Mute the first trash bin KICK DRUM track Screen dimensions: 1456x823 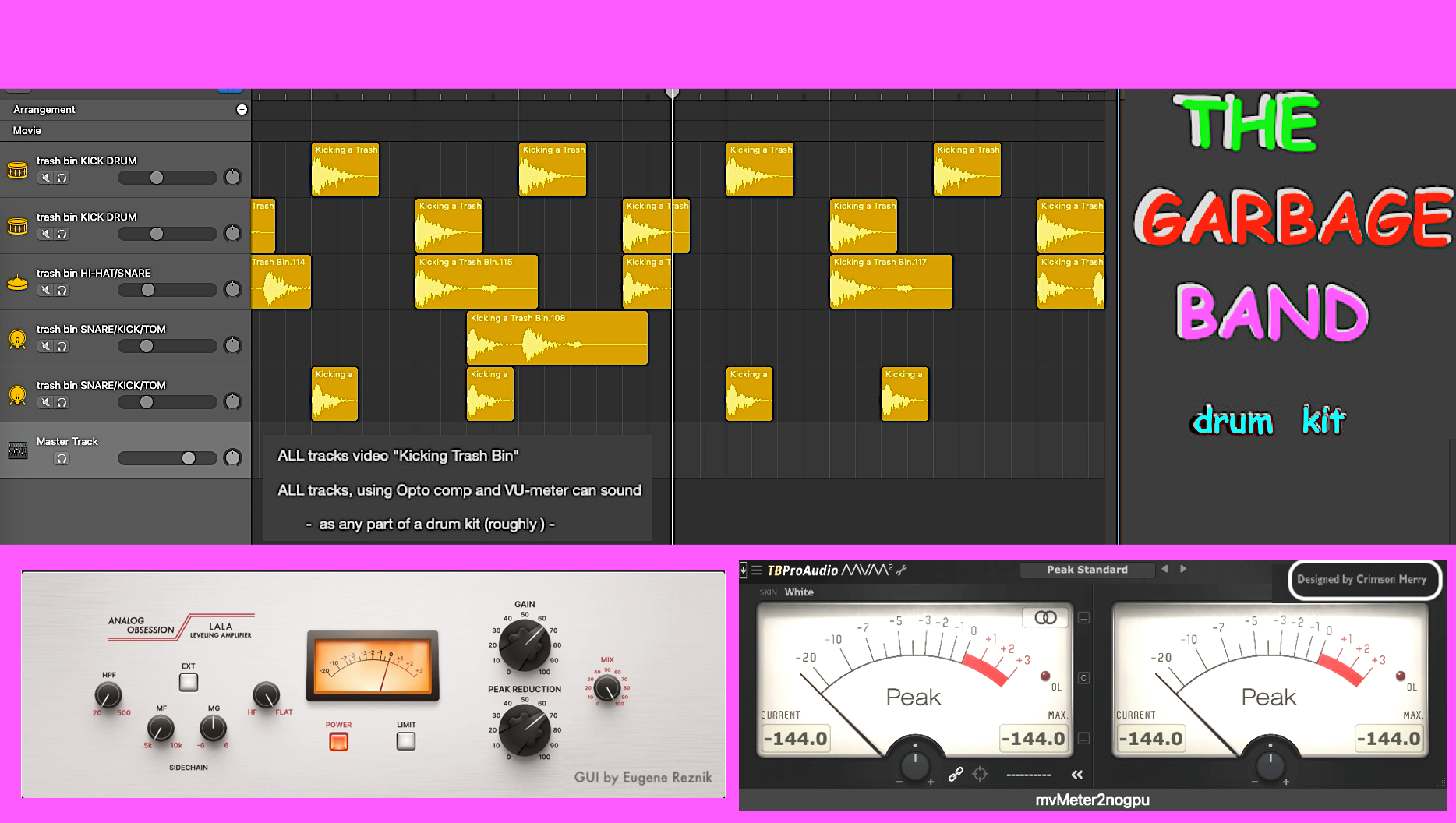coord(46,178)
